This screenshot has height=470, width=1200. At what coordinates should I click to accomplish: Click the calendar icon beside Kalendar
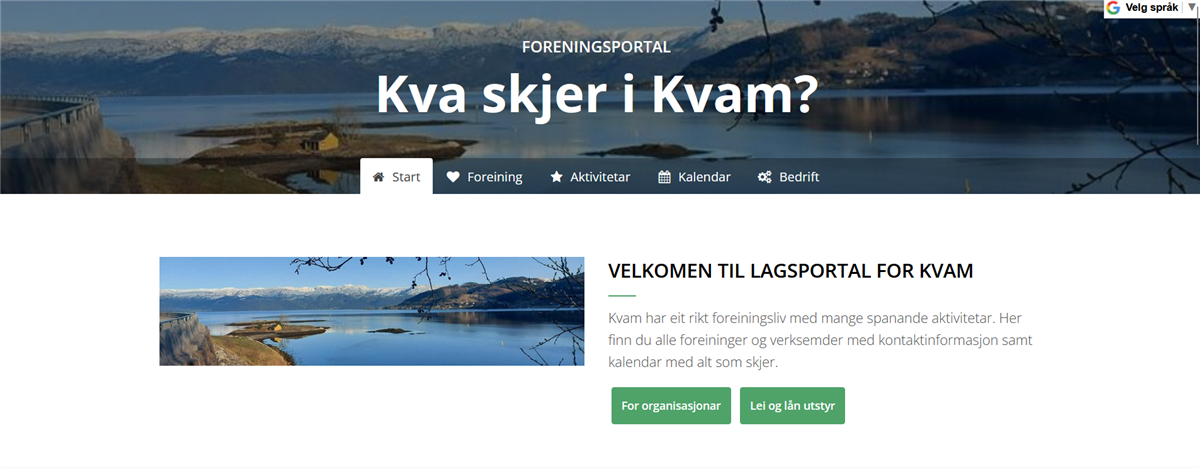click(664, 177)
